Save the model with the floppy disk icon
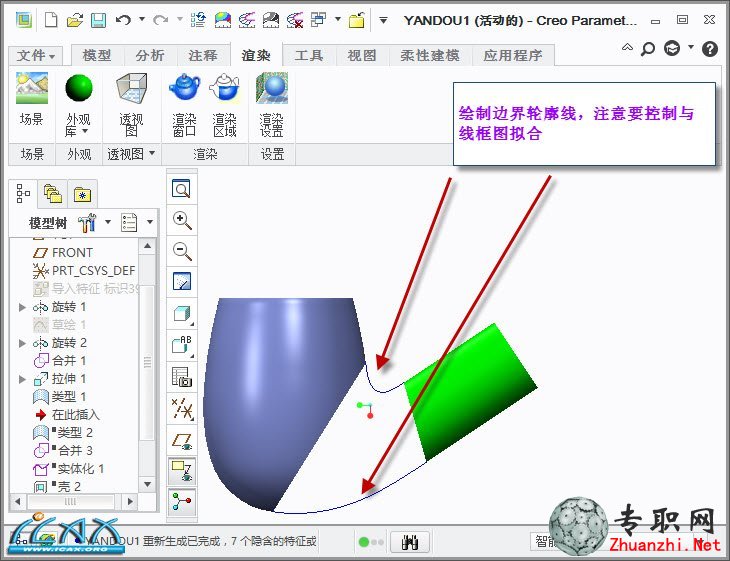This screenshot has height=561, width=730. [x=98, y=20]
